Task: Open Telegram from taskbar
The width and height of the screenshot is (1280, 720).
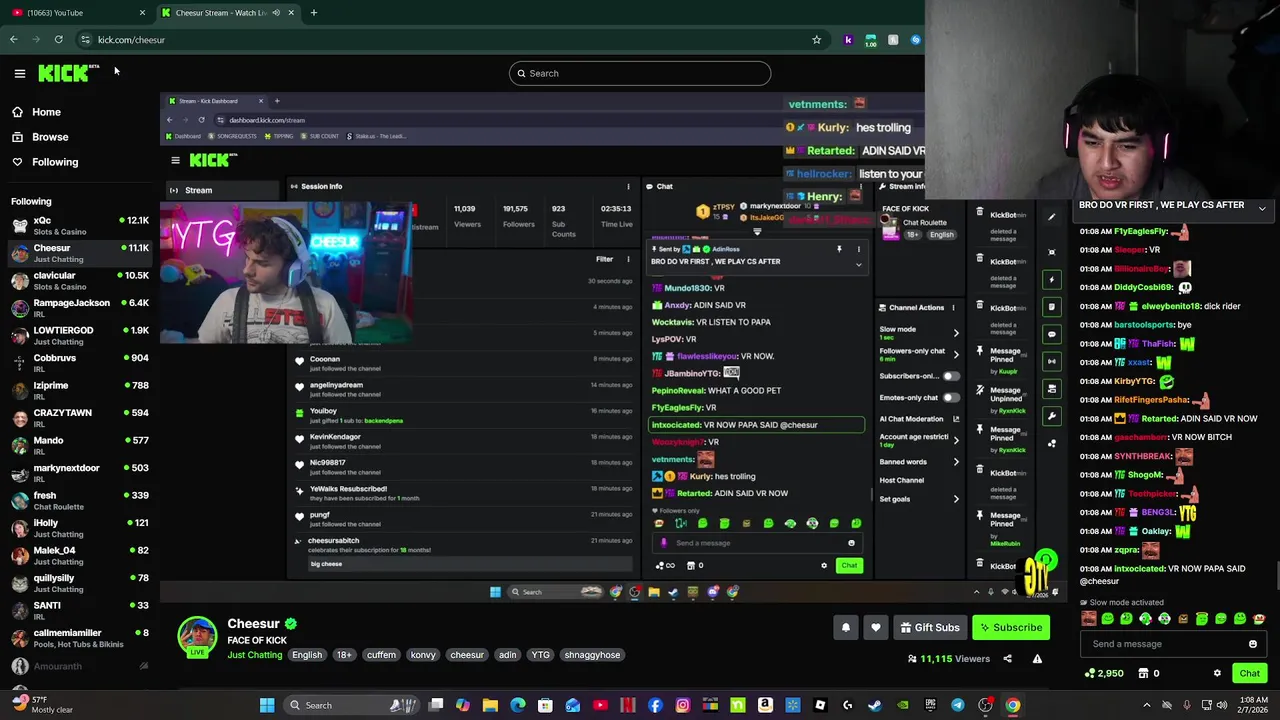Action: (x=957, y=705)
